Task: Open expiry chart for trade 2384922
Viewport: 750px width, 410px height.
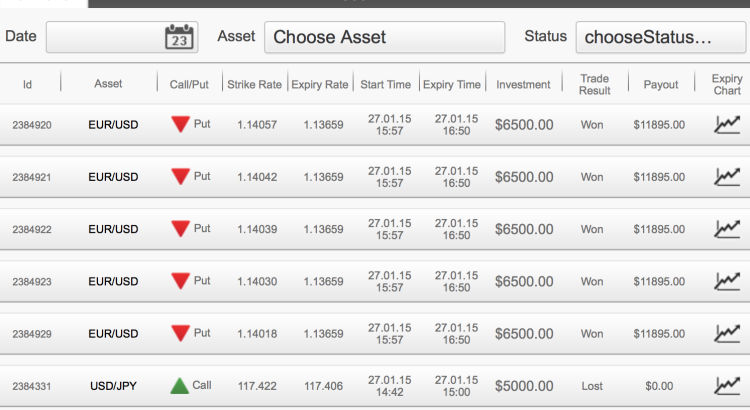Action: coord(727,229)
